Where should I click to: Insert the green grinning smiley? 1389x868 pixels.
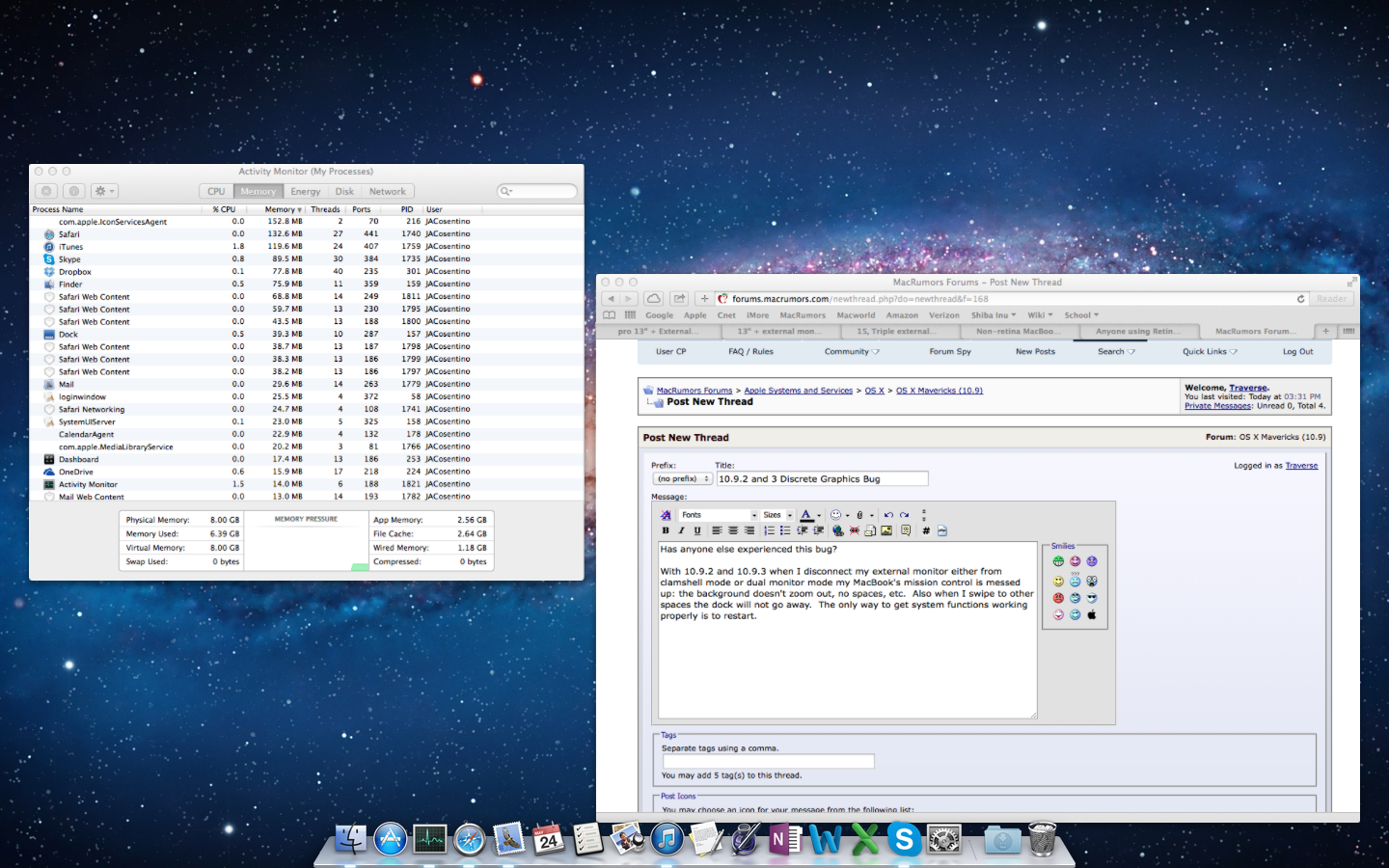tap(1058, 561)
